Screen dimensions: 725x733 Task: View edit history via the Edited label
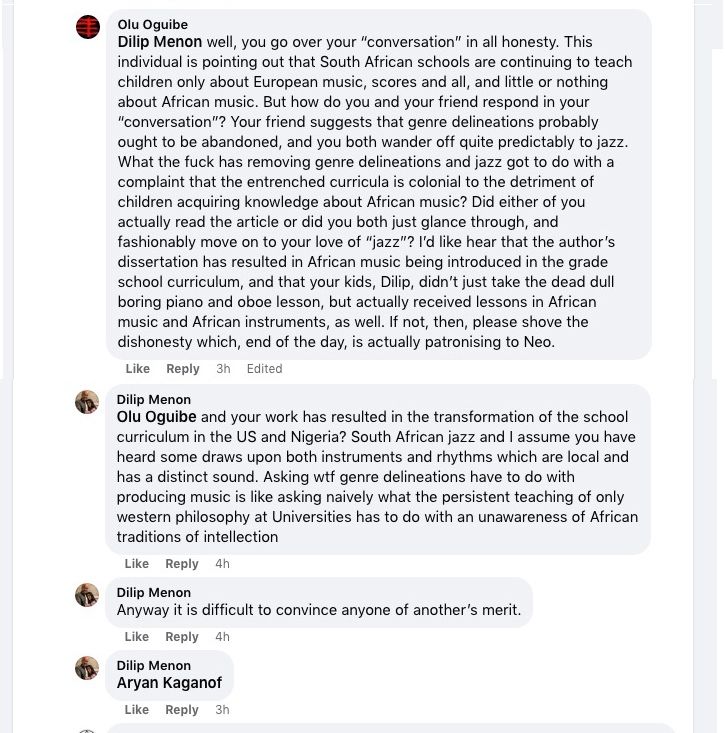(x=264, y=369)
